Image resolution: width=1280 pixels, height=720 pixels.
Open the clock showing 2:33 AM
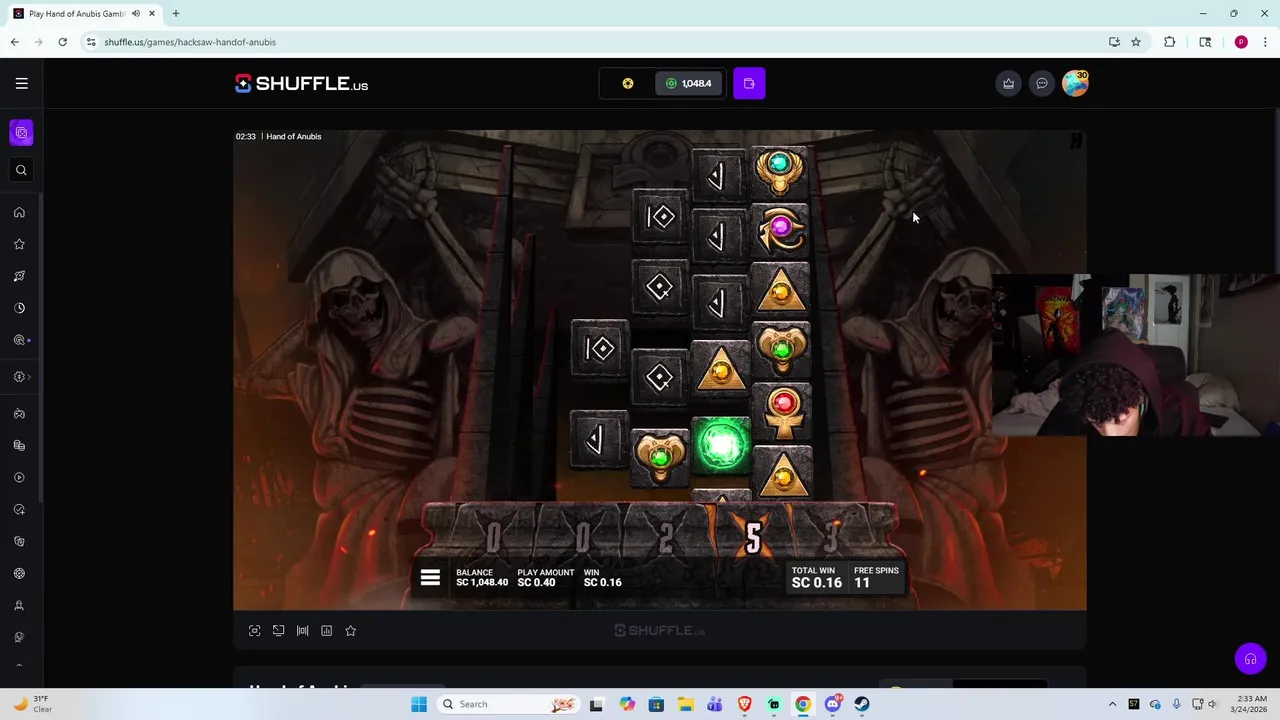(x=1251, y=704)
